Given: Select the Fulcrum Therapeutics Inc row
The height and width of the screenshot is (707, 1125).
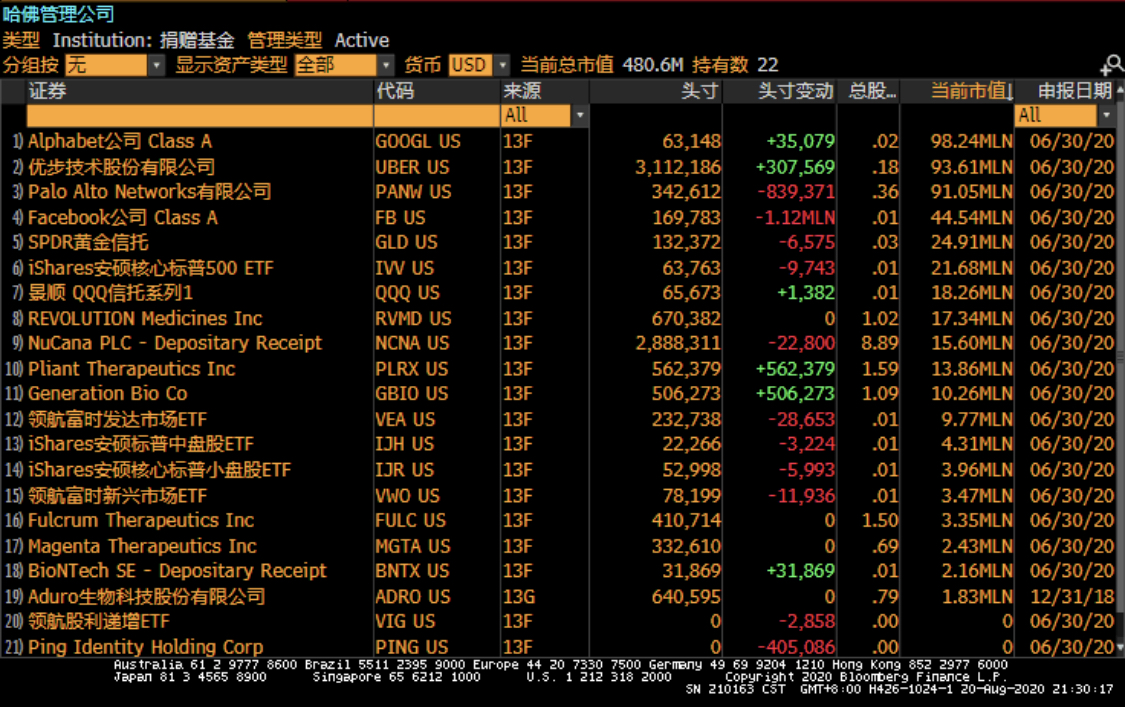Looking at the screenshot, I should coord(560,520).
